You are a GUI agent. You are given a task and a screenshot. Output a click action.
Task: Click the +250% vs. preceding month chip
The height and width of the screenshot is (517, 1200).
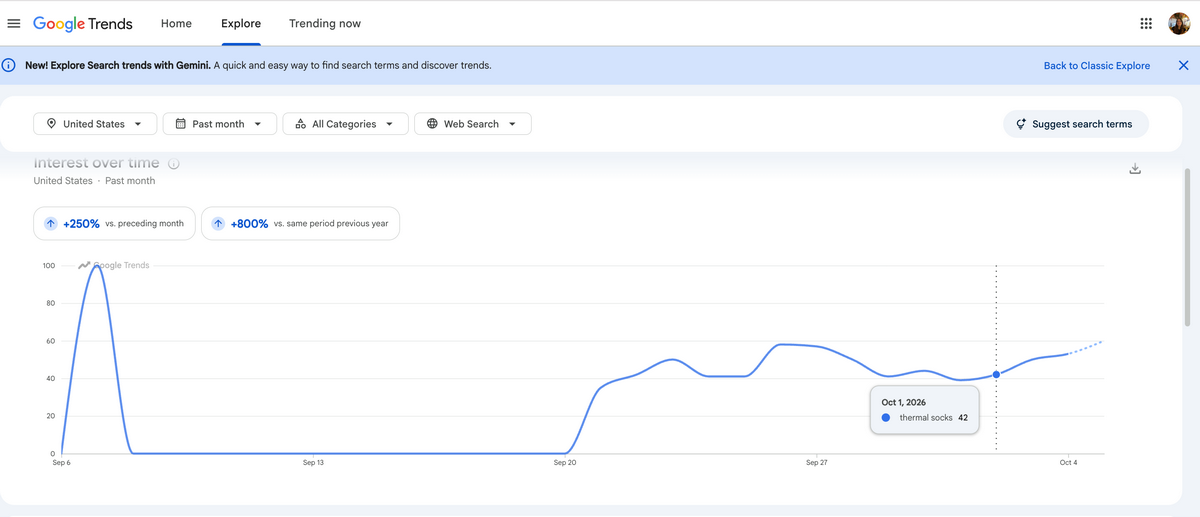click(x=114, y=224)
